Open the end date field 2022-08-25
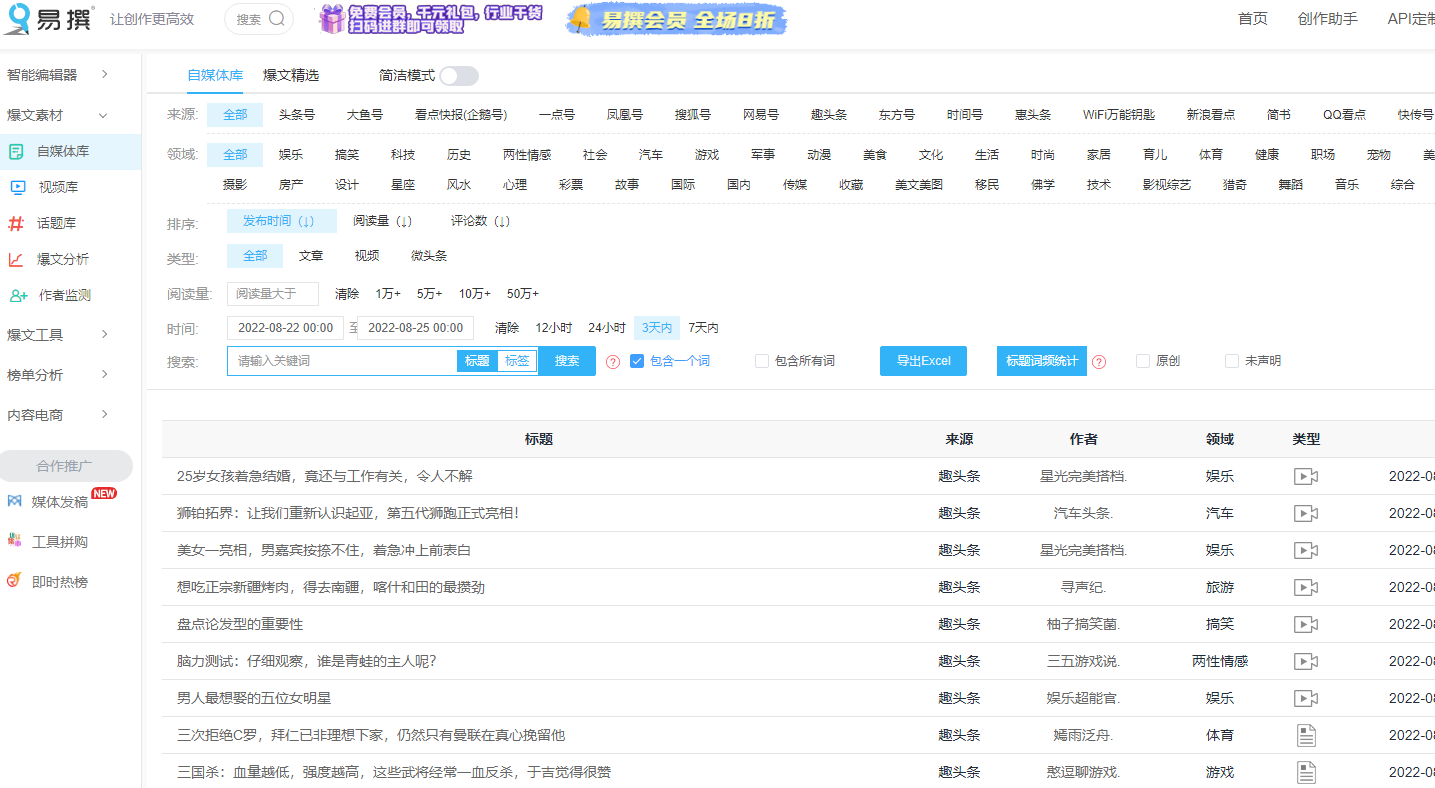 [415, 328]
